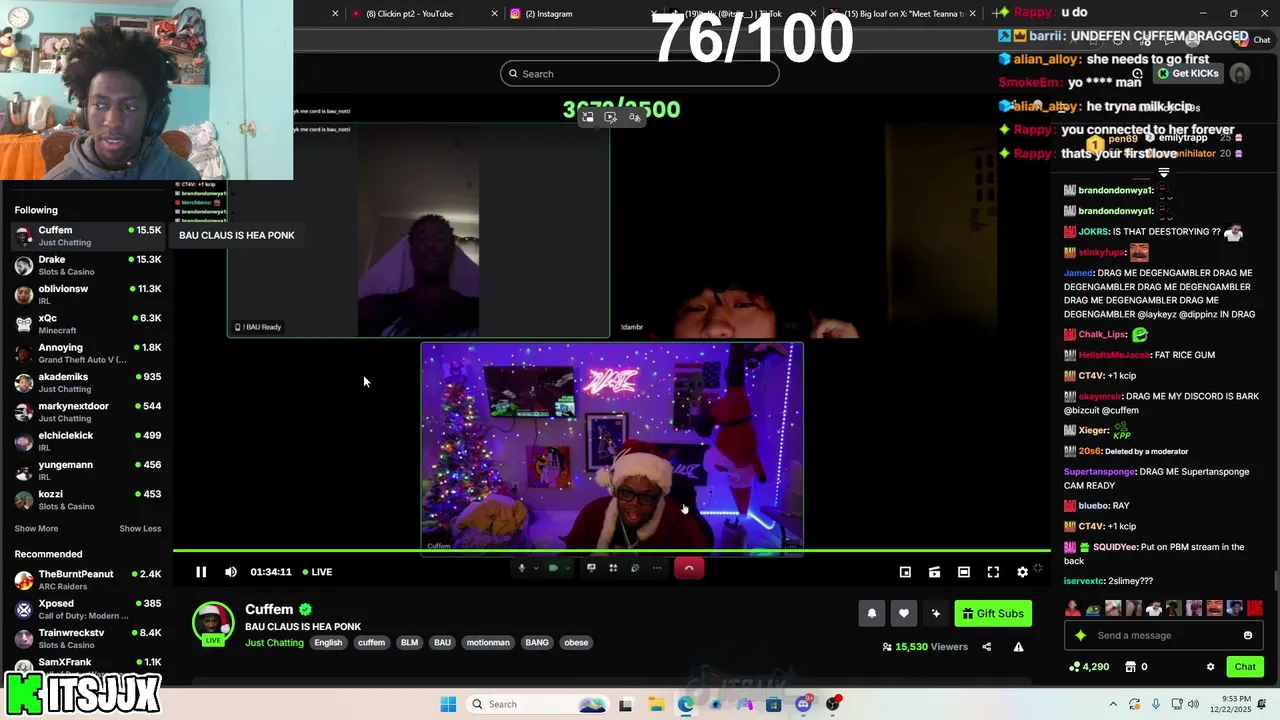Open the Just Chatting category link
The image size is (1280, 720).
(274, 643)
